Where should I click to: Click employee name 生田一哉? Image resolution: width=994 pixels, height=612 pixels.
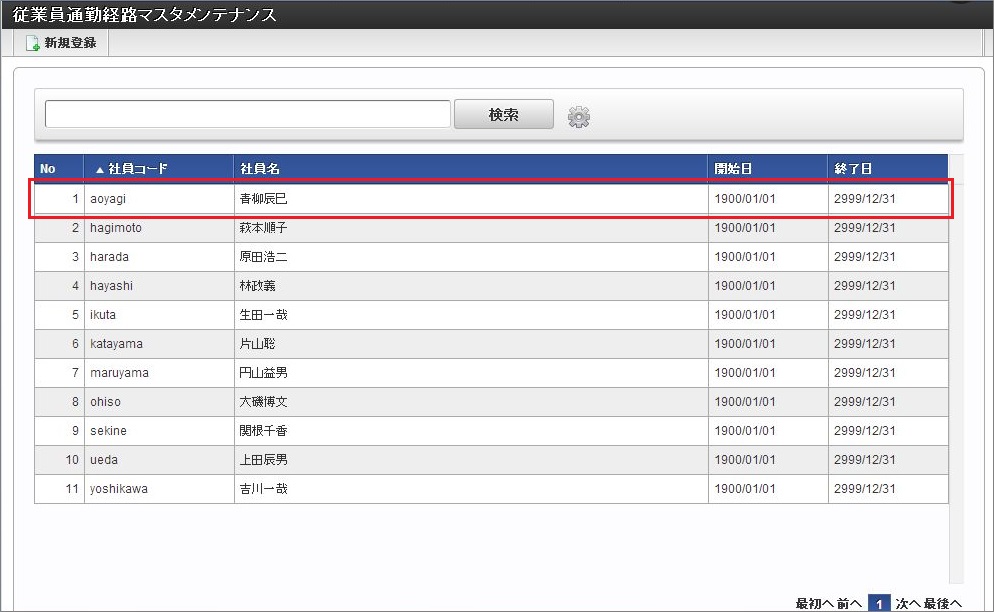[263, 315]
